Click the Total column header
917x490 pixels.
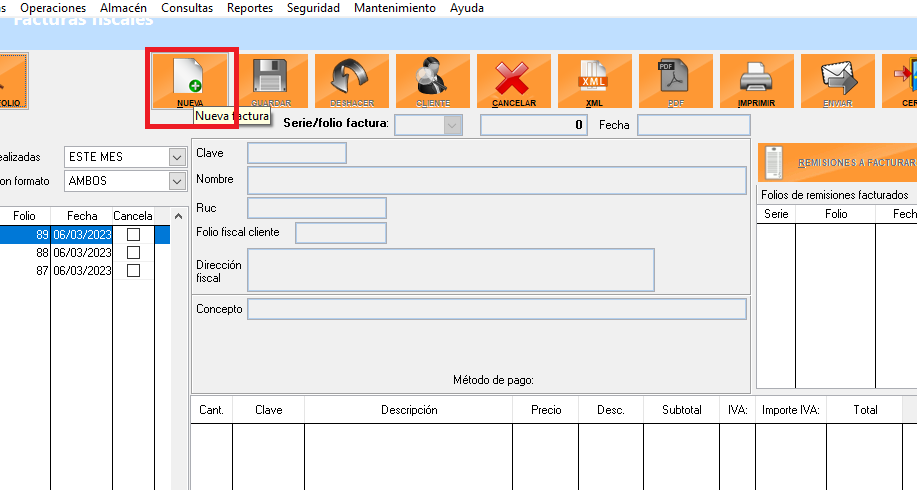click(865, 410)
